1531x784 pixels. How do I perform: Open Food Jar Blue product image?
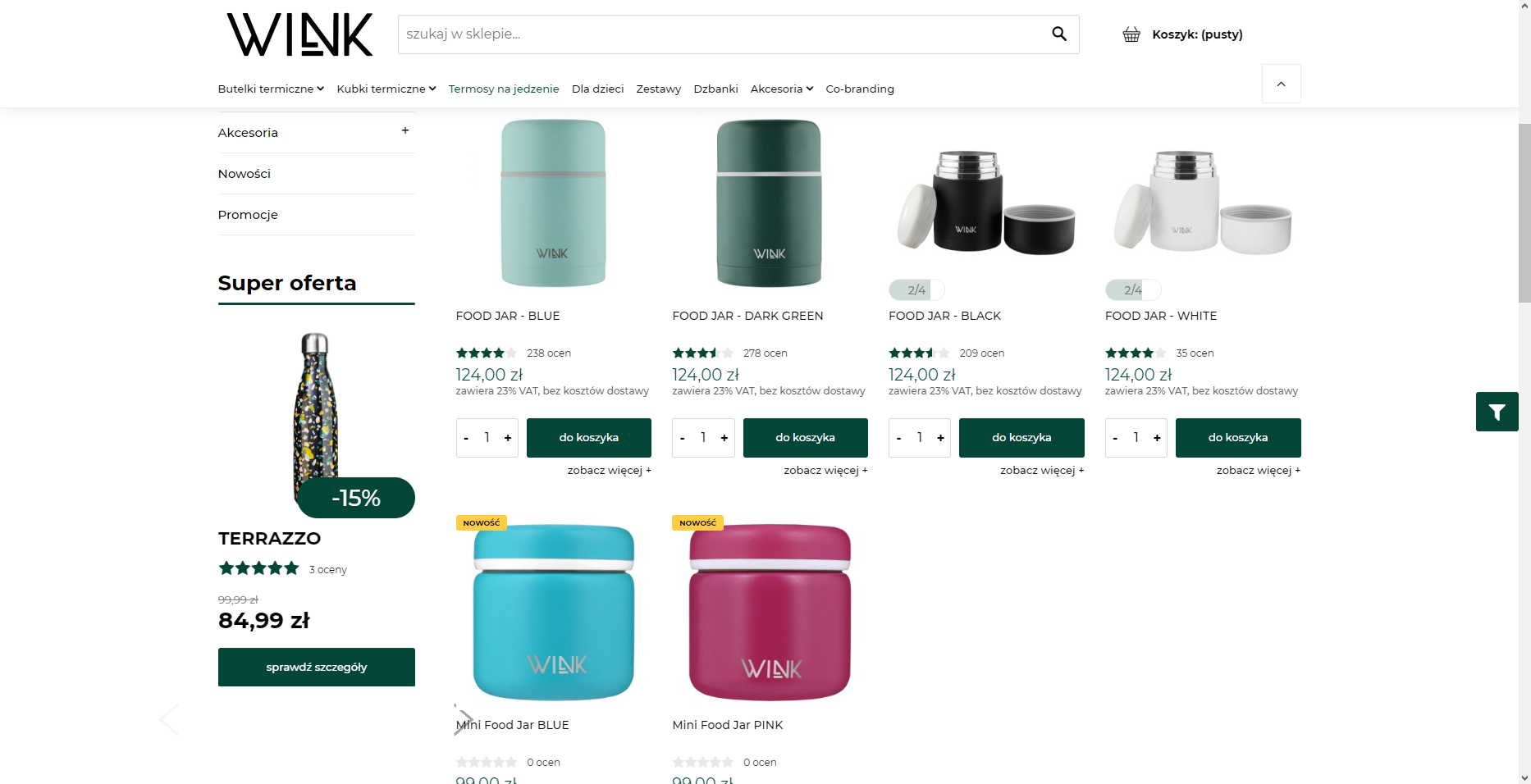click(554, 203)
